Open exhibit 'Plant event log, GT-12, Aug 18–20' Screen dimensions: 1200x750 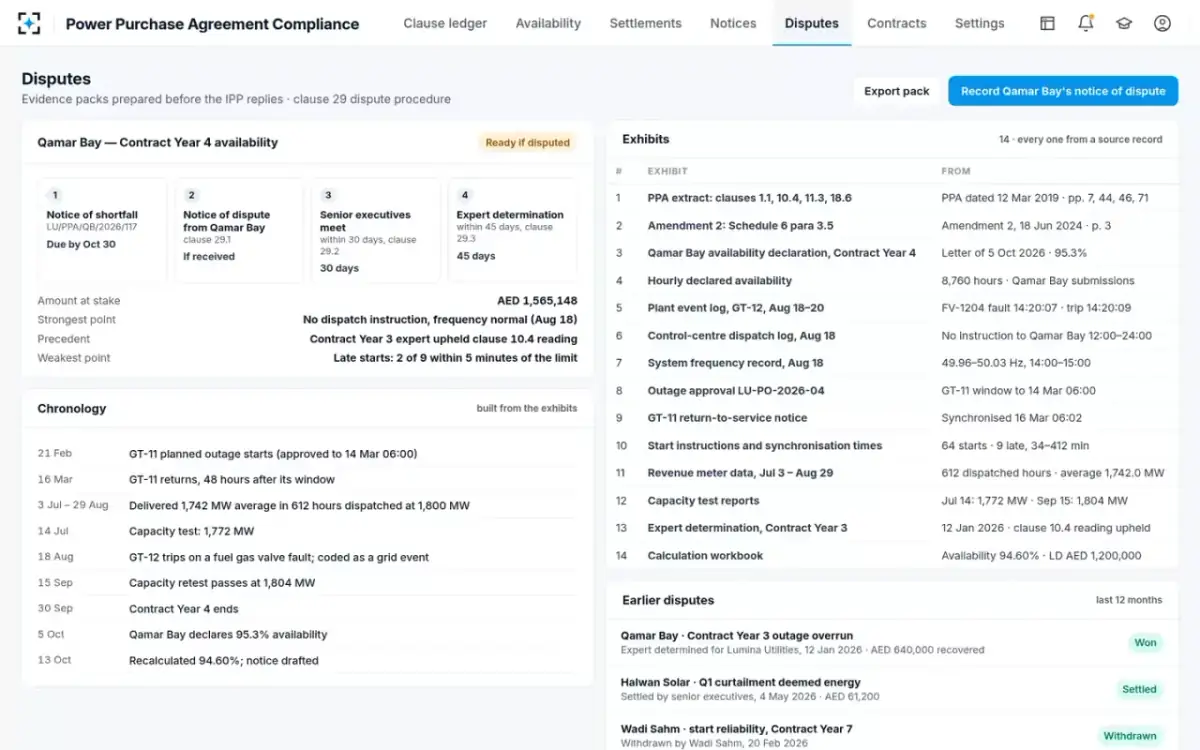click(x=736, y=308)
